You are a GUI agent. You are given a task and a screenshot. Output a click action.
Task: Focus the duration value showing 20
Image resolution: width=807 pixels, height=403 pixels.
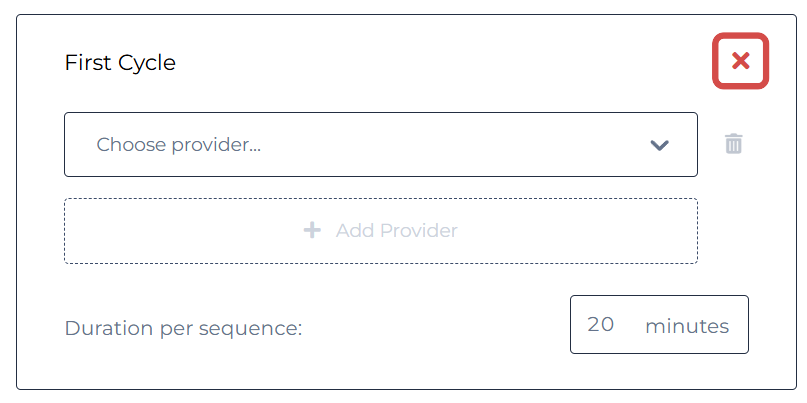click(x=601, y=324)
